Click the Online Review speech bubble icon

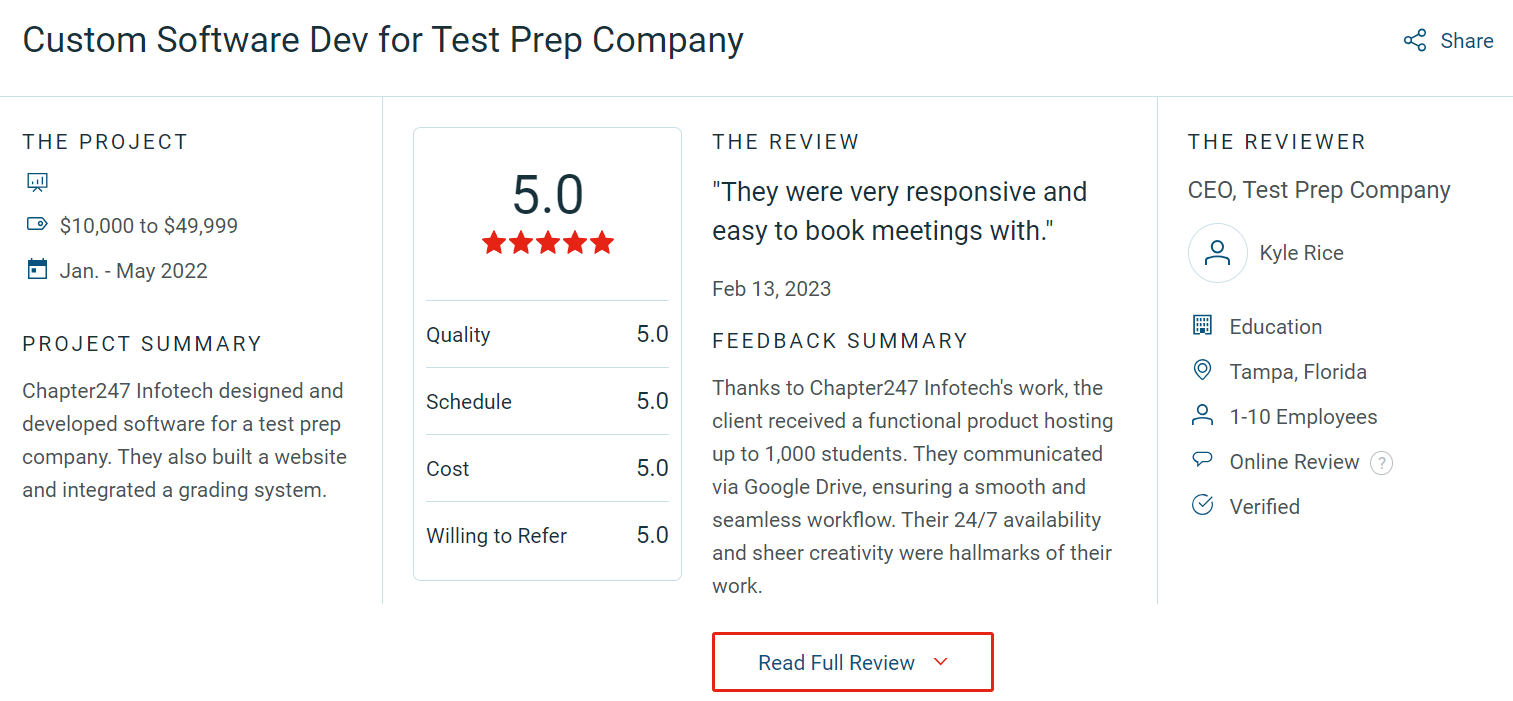pyautogui.click(x=1202, y=460)
